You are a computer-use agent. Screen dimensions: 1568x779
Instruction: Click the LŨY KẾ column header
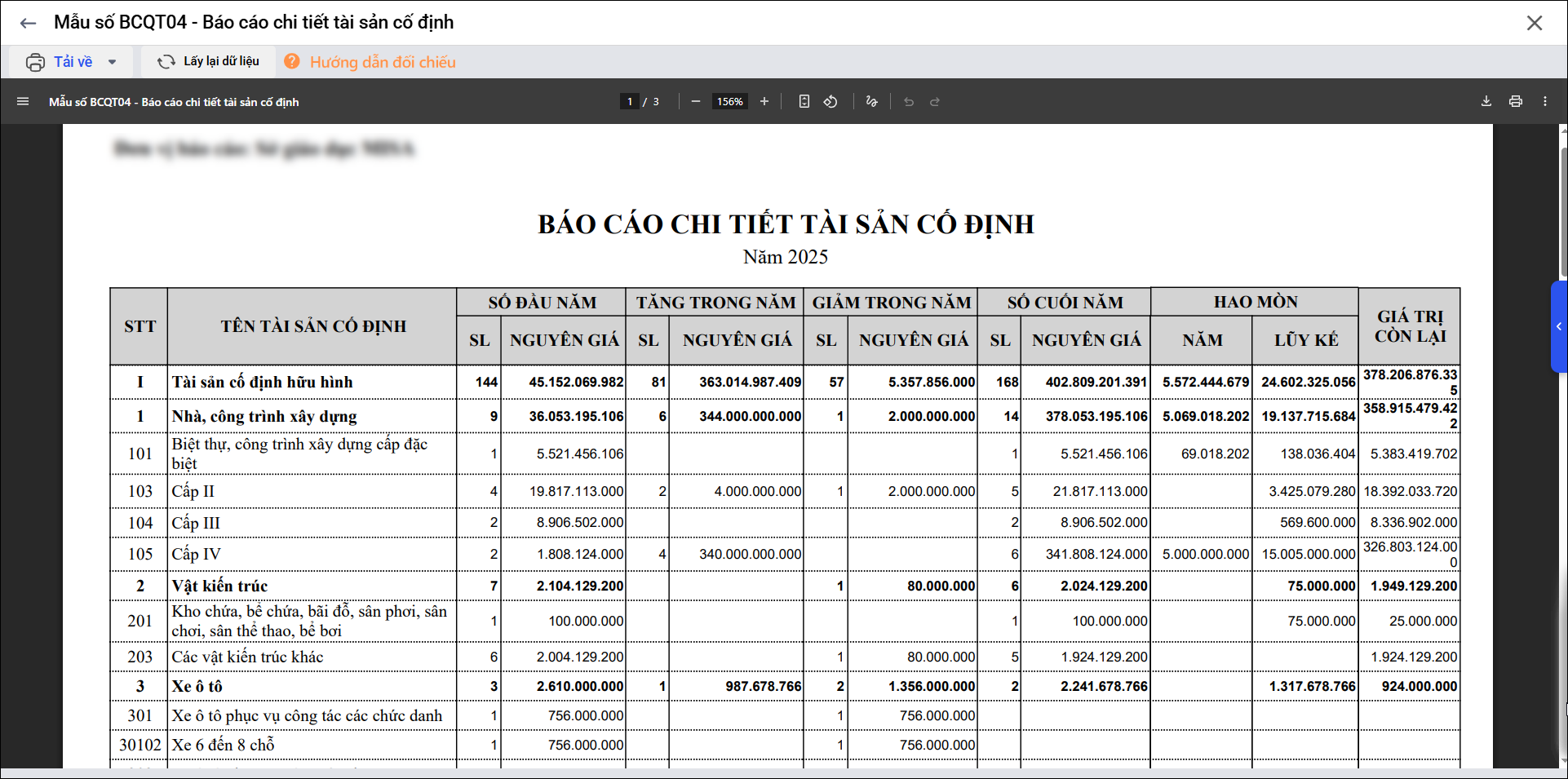point(1306,340)
